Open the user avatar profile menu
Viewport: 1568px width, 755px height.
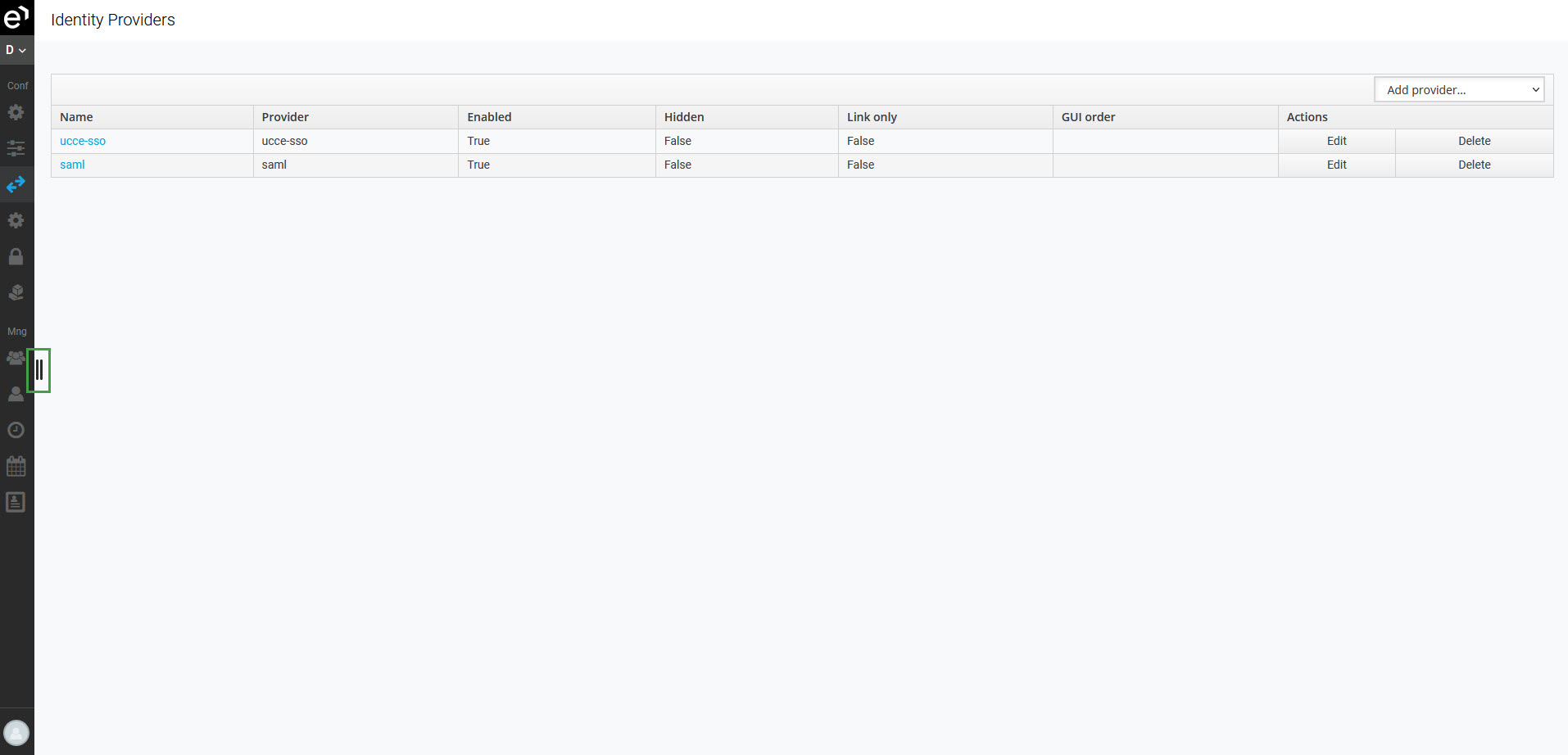16,732
